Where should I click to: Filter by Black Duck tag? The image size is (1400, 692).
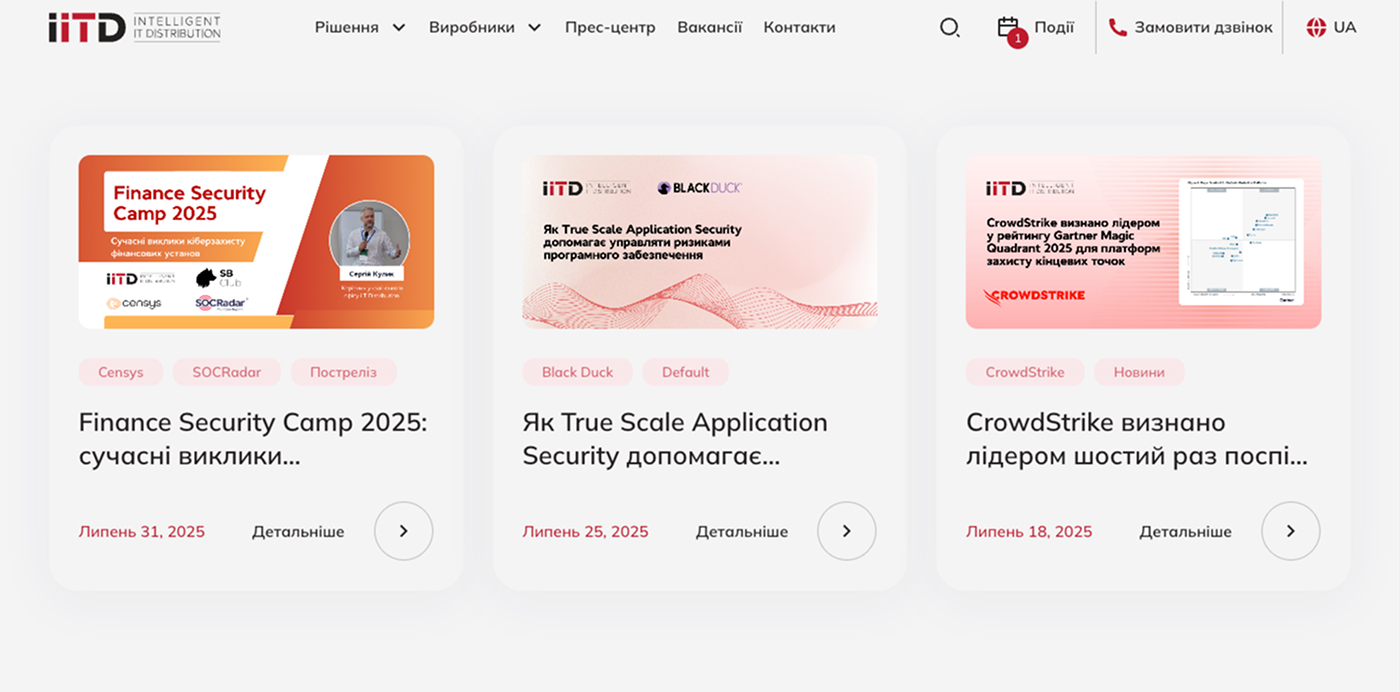pyautogui.click(x=577, y=372)
